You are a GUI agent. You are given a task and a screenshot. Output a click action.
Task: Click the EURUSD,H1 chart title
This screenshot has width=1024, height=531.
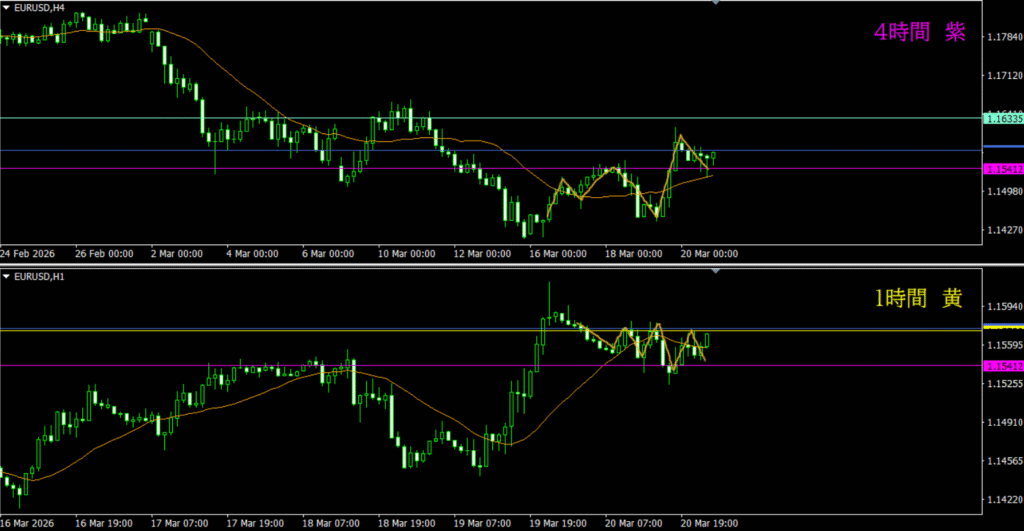[x=38, y=275]
